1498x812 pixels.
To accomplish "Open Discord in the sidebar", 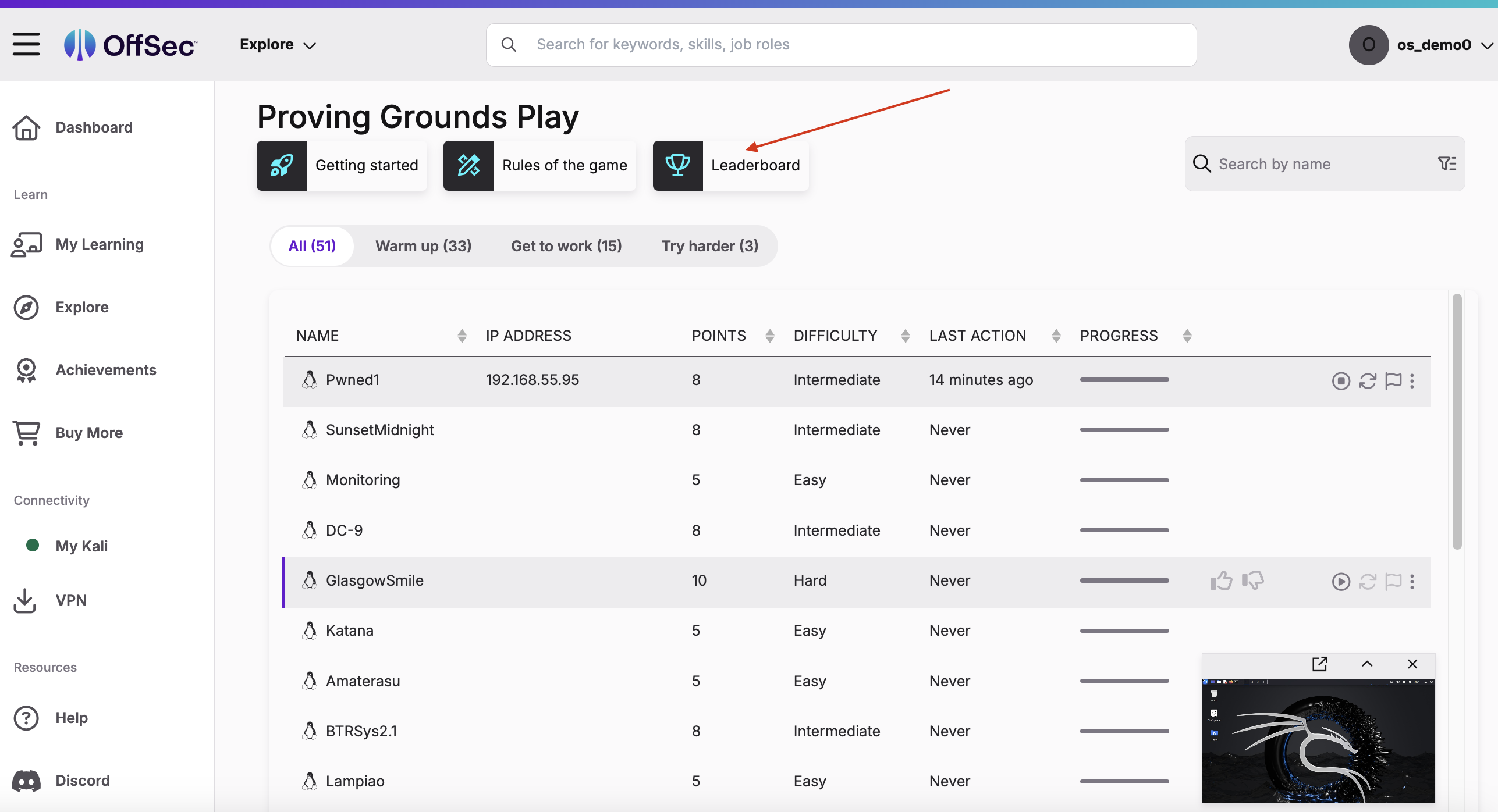I will click(61, 781).
